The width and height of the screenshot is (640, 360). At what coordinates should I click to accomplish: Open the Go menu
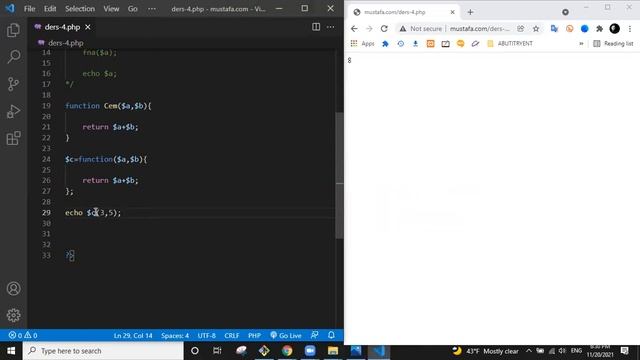pyautogui.click(x=133, y=9)
